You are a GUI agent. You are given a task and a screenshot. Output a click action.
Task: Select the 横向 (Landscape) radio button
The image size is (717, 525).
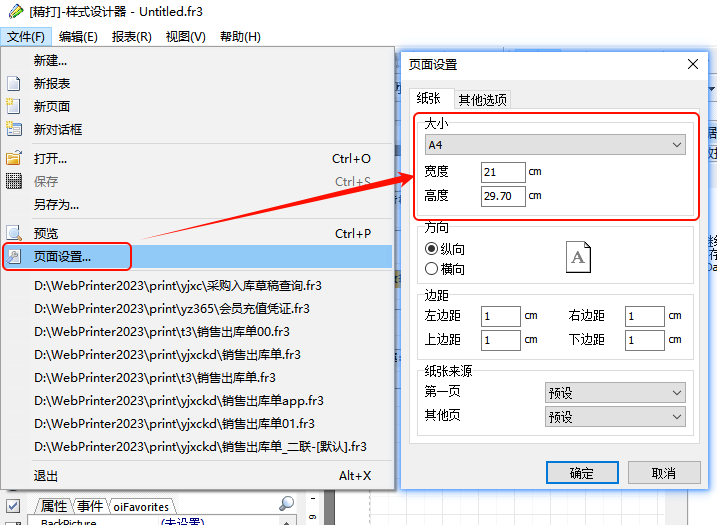pyautogui.click(x=432, y=268)
